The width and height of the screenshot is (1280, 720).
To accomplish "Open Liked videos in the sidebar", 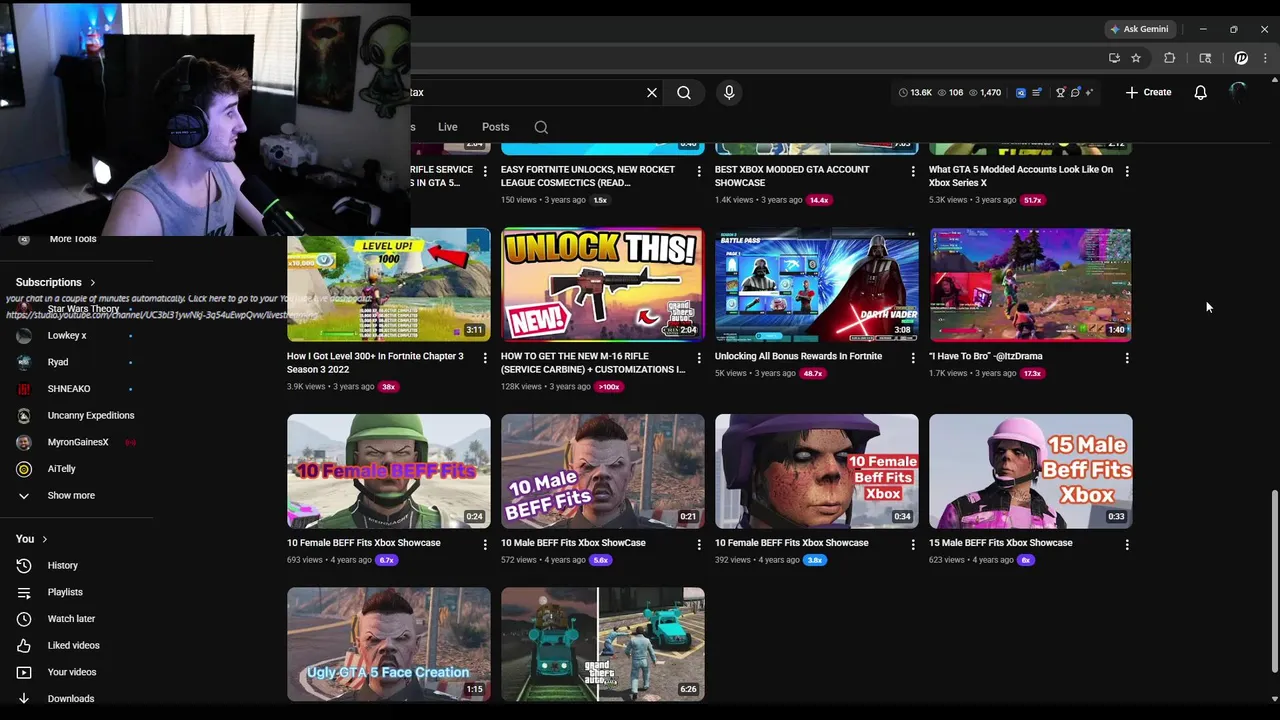I will (x=76, y=645).
